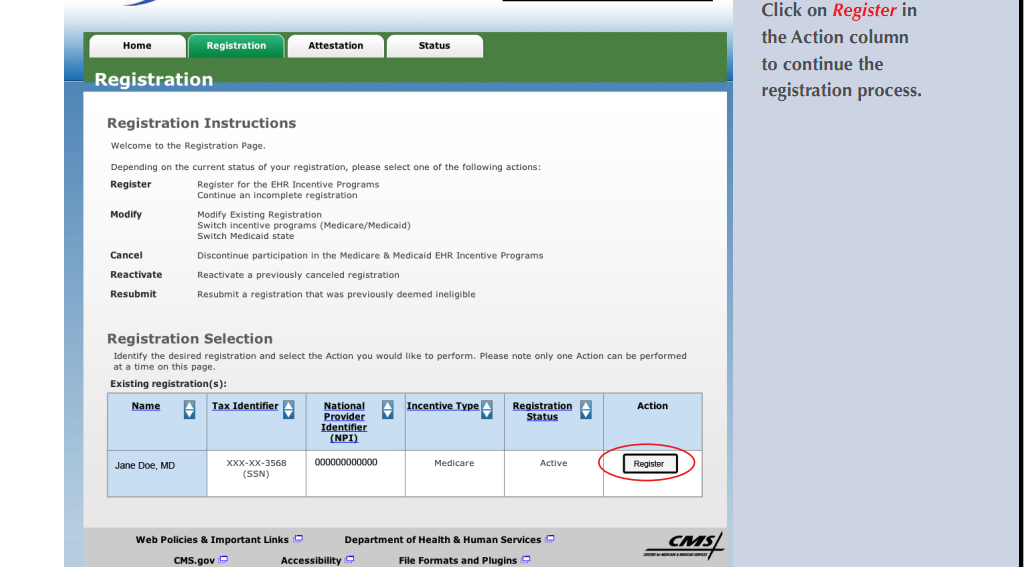
Task: Click external-link icon after Web Policies
Action: [x=298, y=539]
